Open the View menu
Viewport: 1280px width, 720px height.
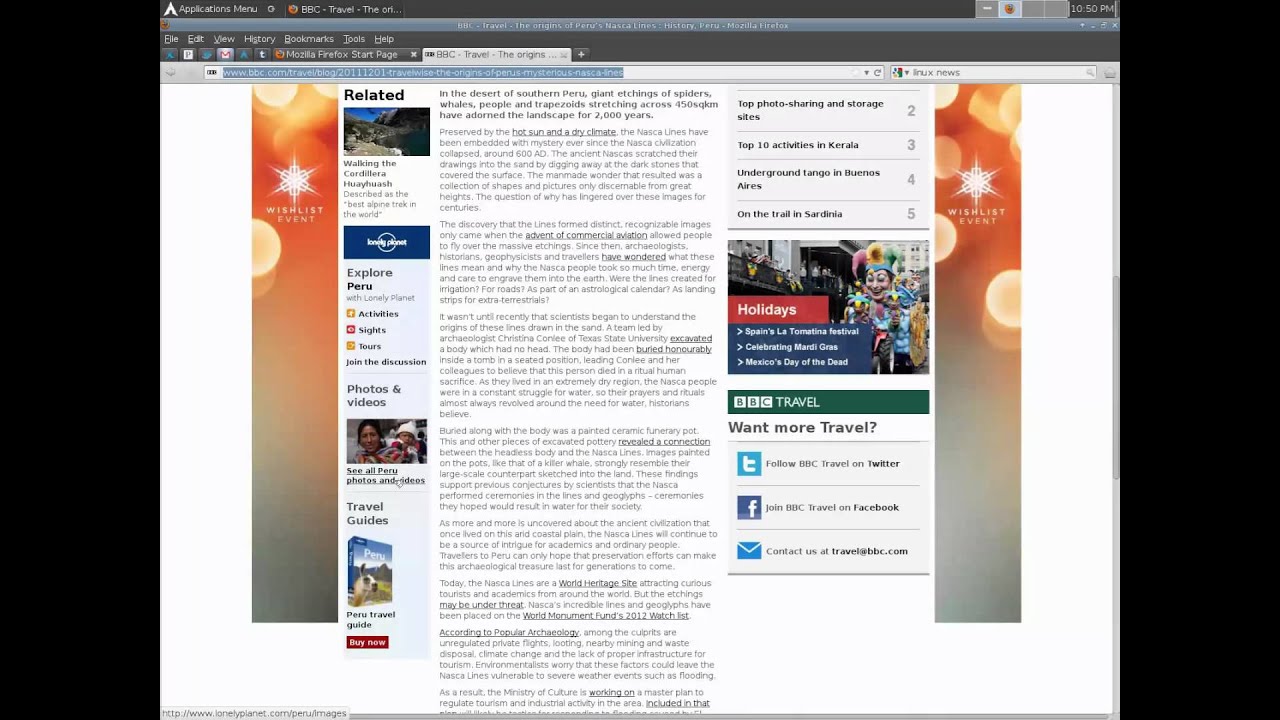(x=224, y=39)
